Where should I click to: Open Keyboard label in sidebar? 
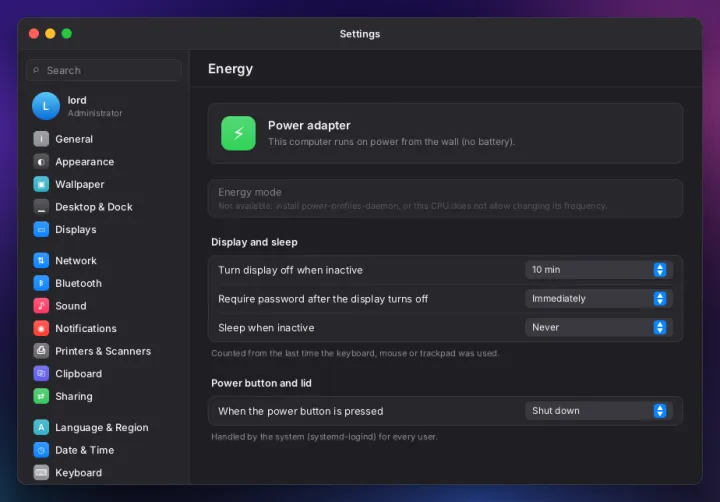click(x=79, y=473)
